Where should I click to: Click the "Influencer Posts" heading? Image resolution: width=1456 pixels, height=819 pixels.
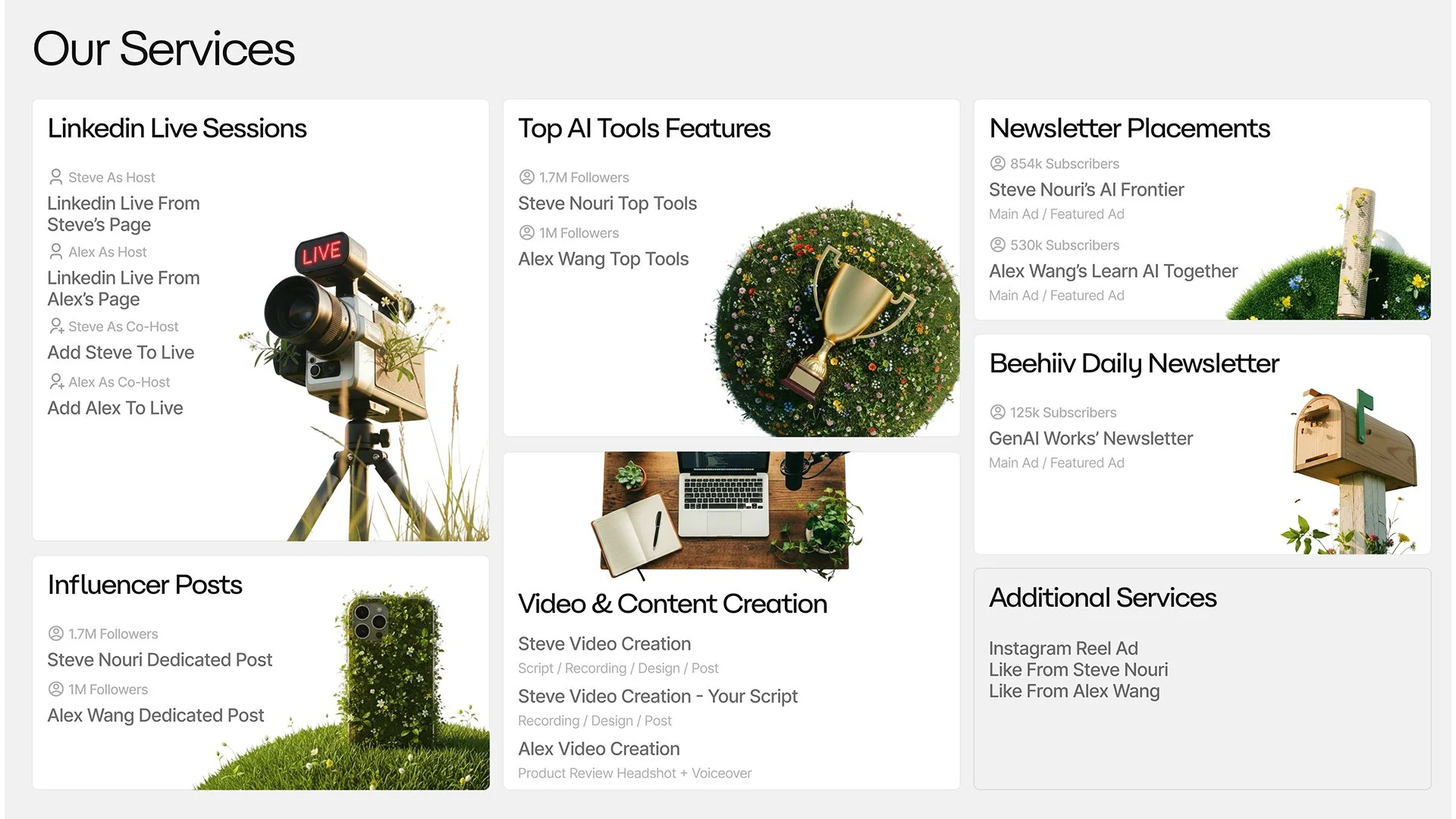click(145, 585)
